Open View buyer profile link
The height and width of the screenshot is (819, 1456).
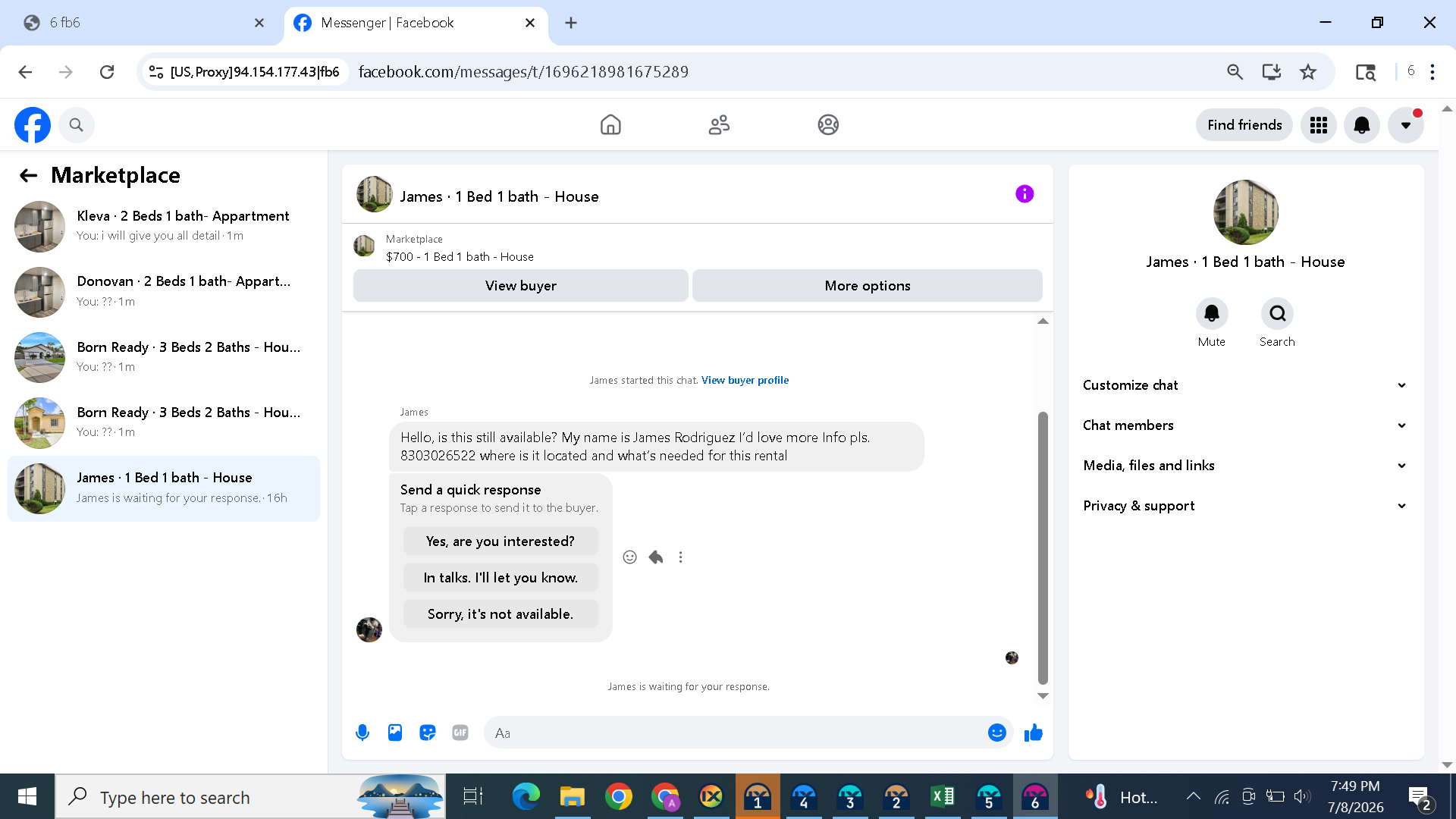[745, 381]
